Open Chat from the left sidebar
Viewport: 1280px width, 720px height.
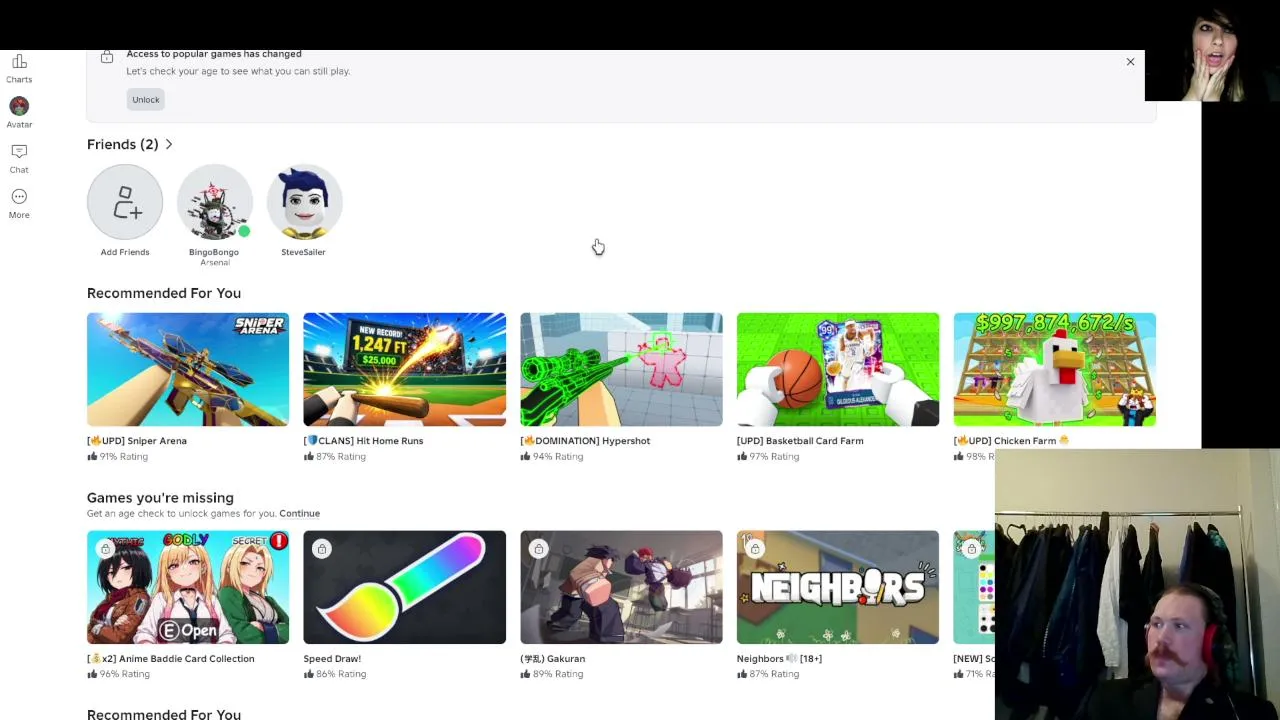coord(19,158)
